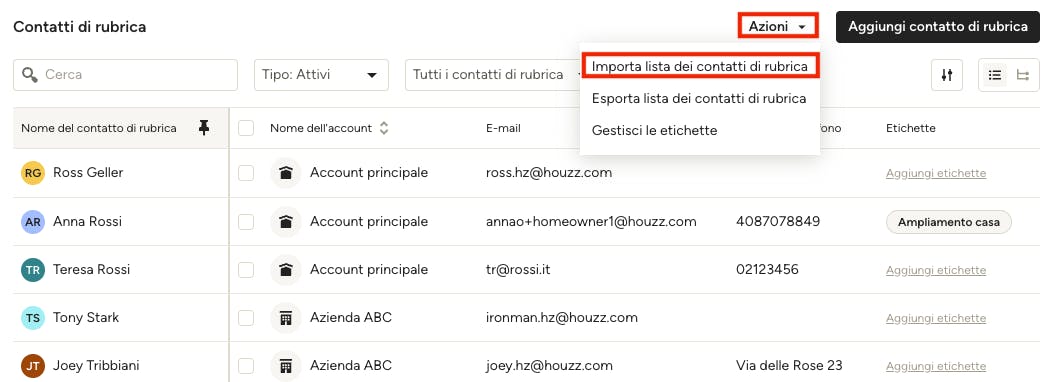Click email joey.hz@houzz.com
Screen dimensions: 1054x382
click(x=549, y=366)
